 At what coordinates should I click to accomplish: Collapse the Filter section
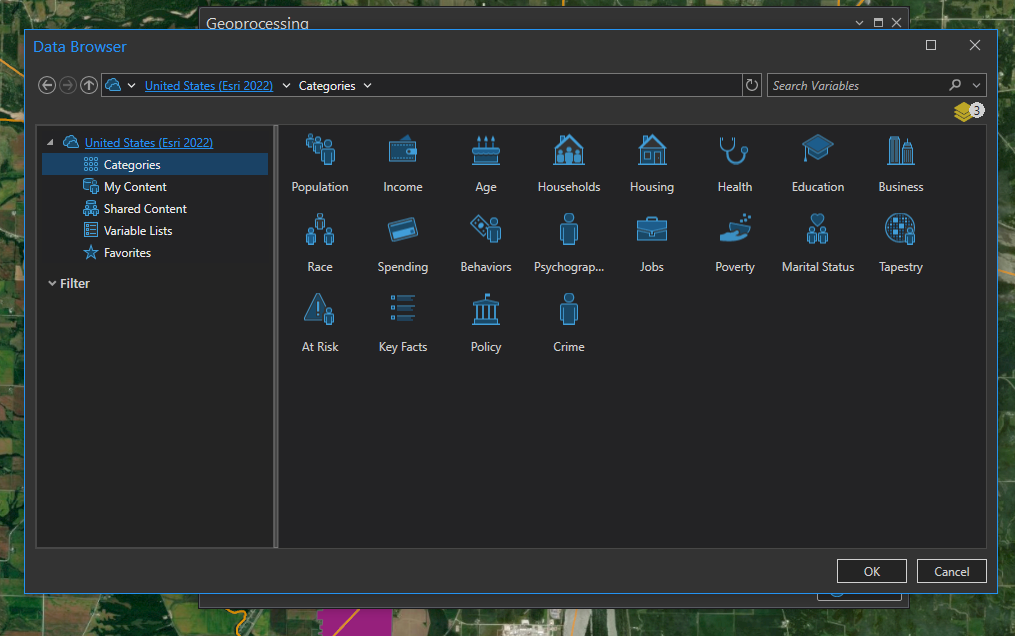[52, 283]
